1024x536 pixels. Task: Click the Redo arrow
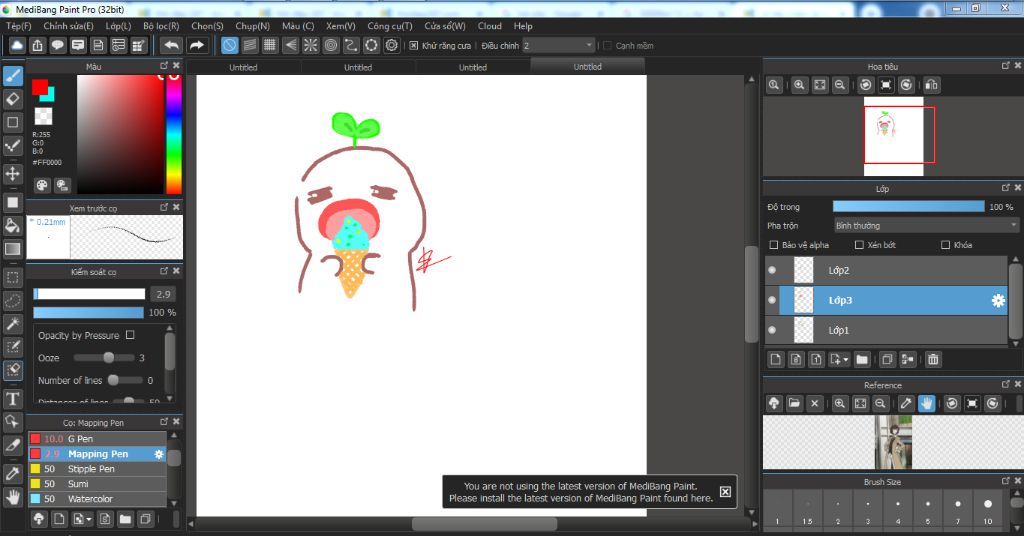coord(196,45)
